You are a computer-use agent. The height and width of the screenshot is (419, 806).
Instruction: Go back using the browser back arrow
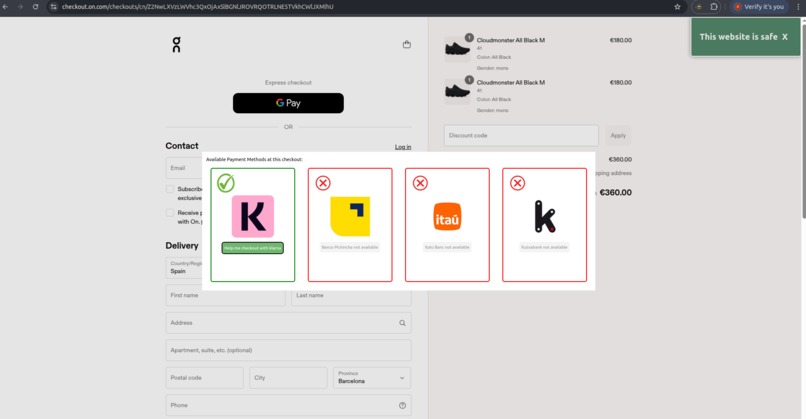click(5, 7)
